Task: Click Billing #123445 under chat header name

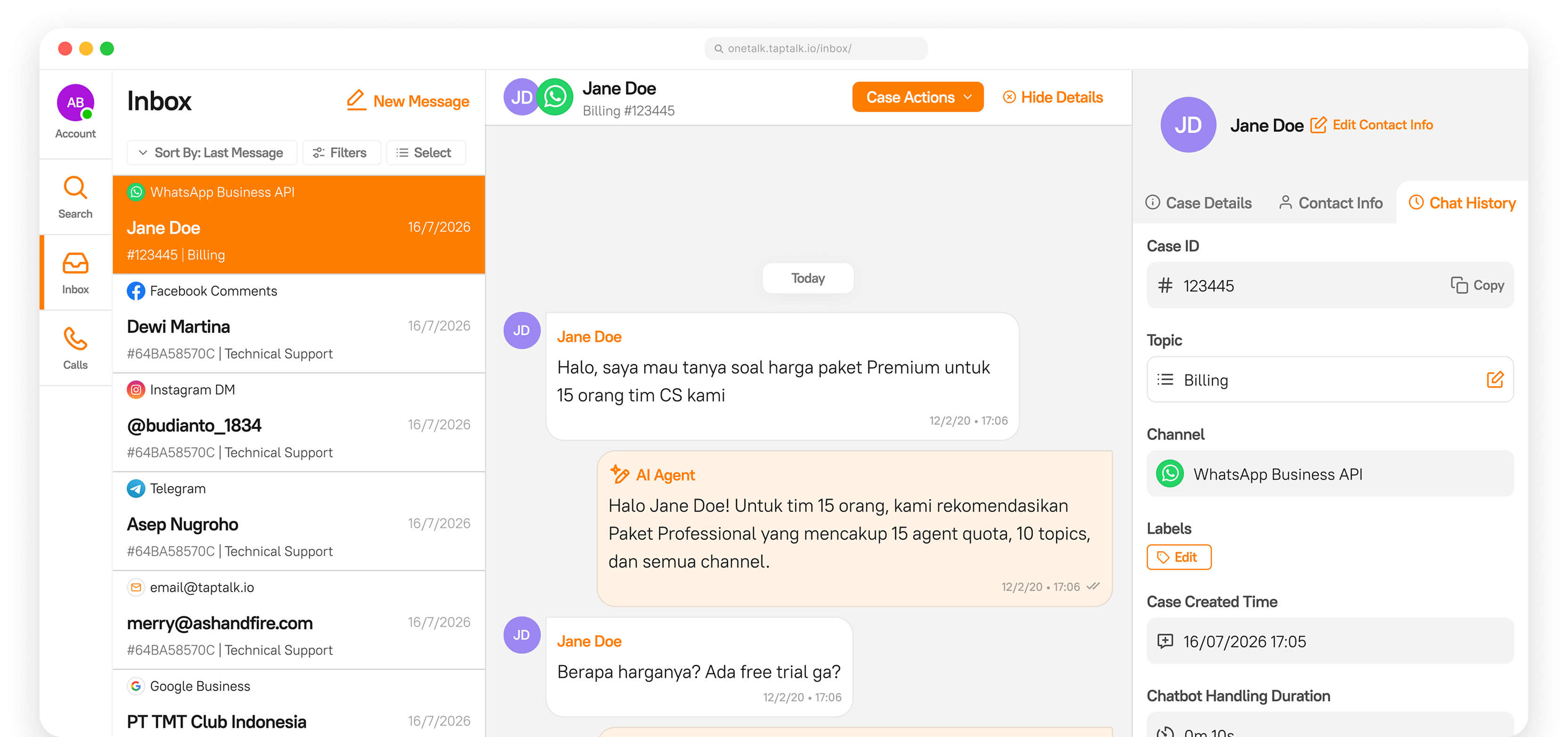Action: click(629, 111)
